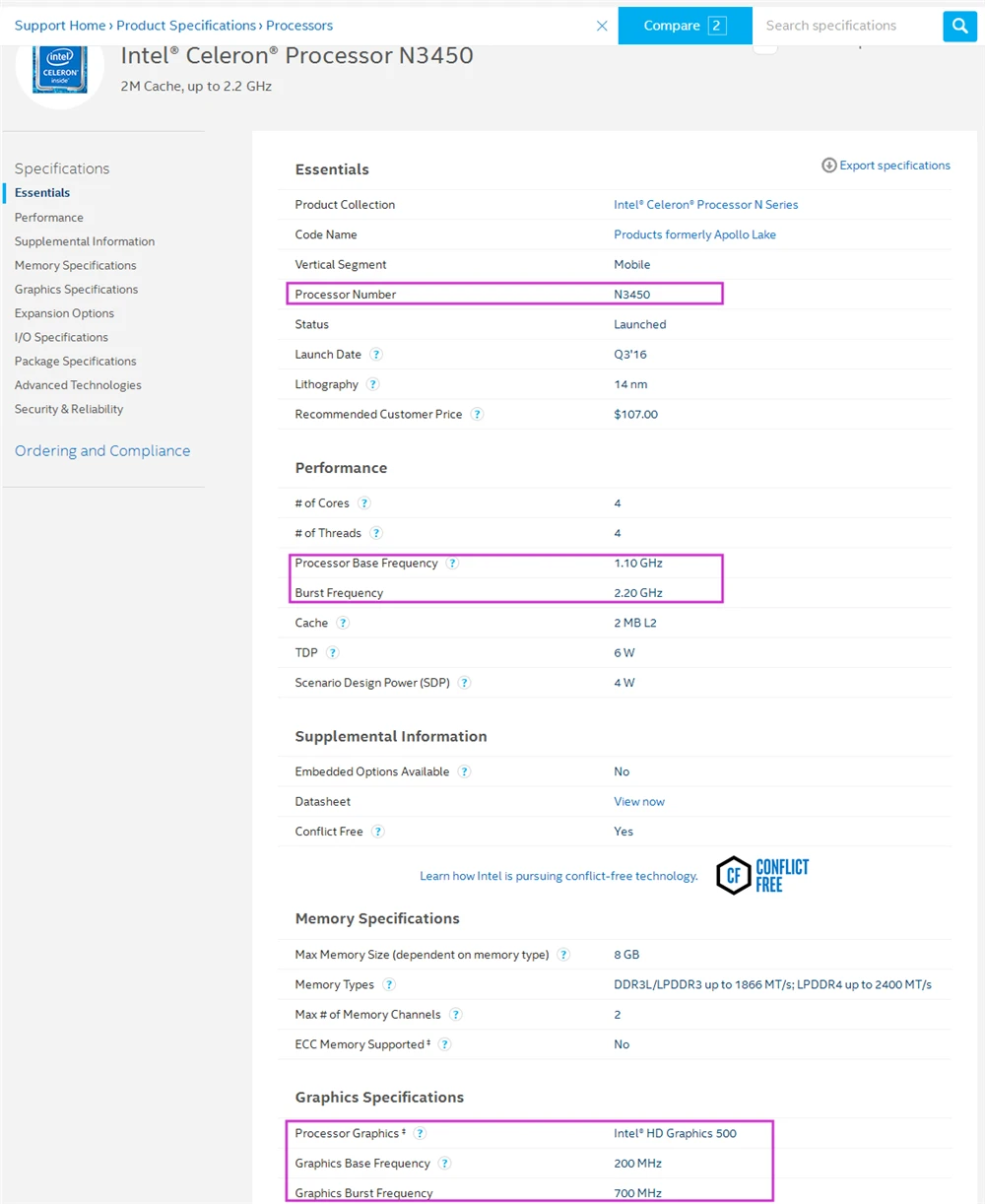
Task: Open help icon for Max # of Memory Channels
Action: [455, 1015]
